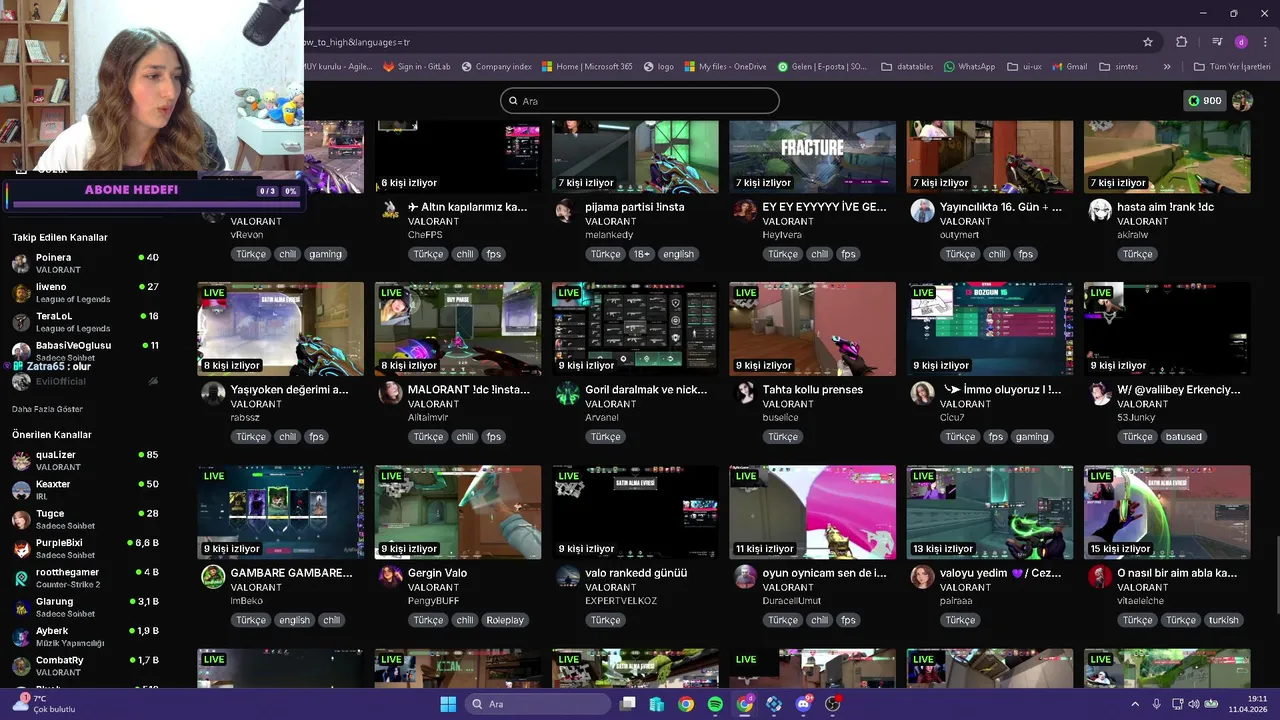The image size is (1280, 720).
Task: Select the english tag under GAMBARE GAMBARE
Action: (x=294, y=620)
